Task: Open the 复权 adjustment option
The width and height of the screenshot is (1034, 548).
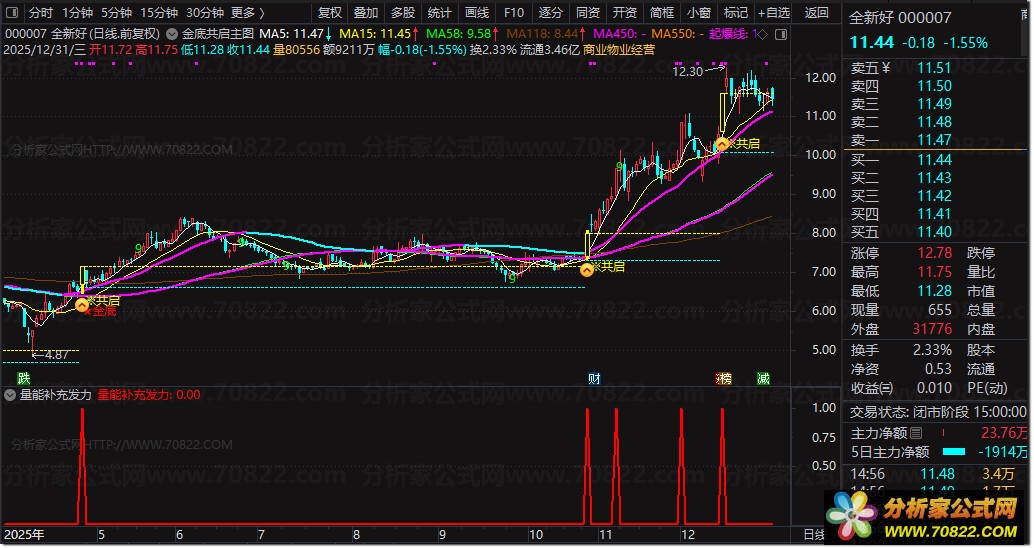Action: pos(330,13)
